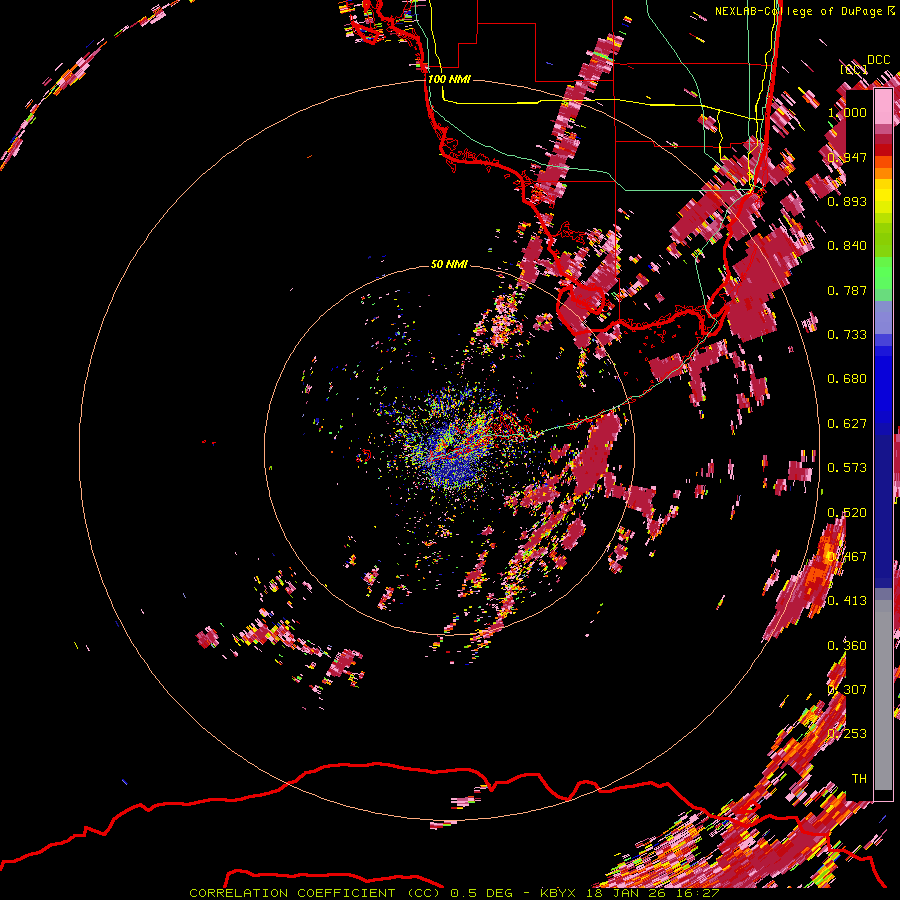Image resolution: width=900 pixels, height=900 pixels.
Task: Click the 0.627 legend value
Action: click(847, 424)
